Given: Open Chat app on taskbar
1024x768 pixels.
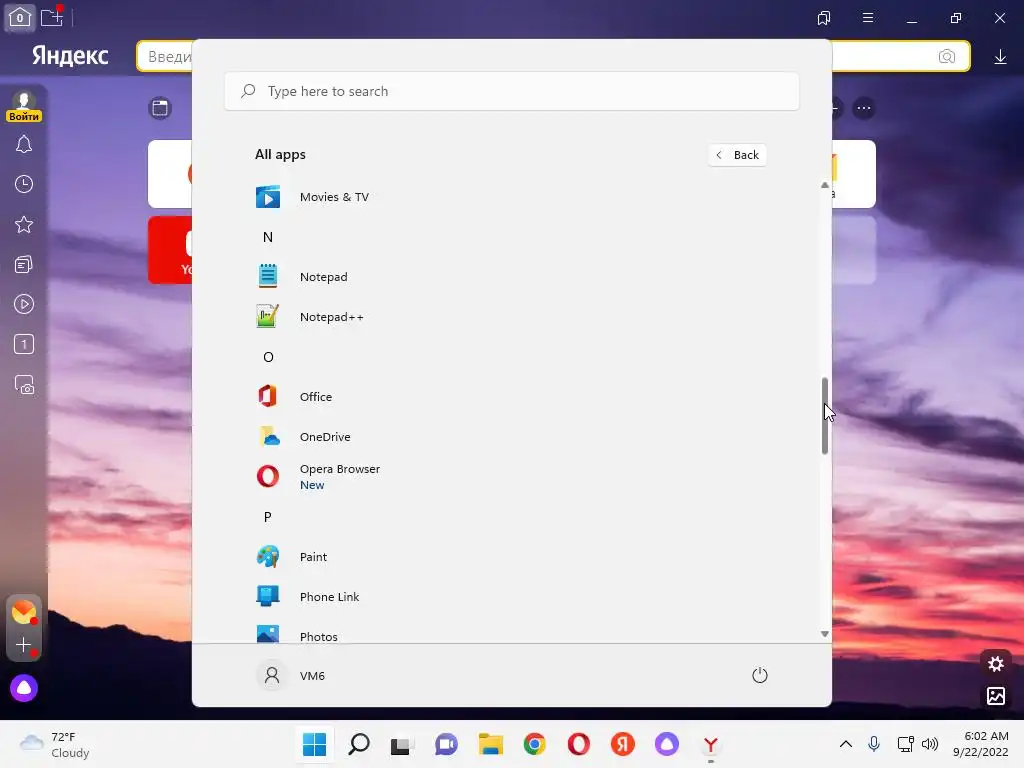Looking at the screenshot, I should (447, 744).
